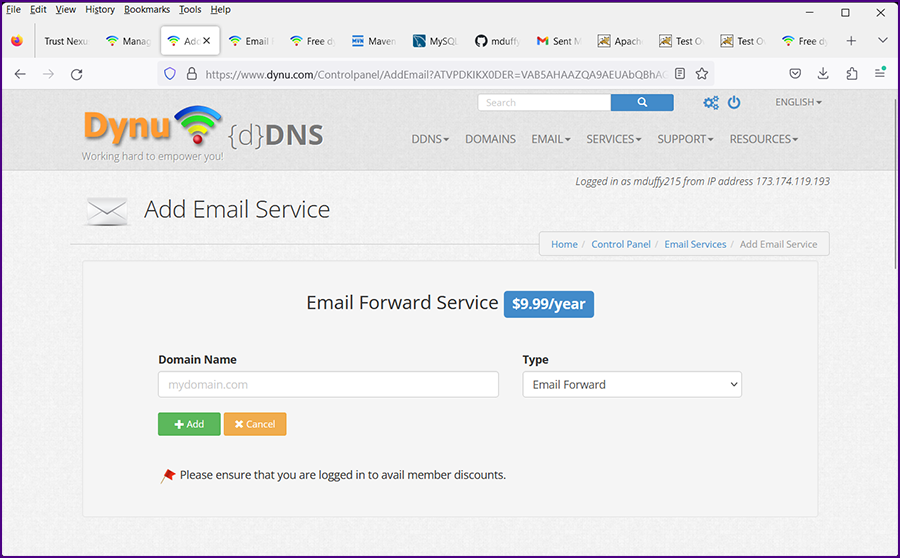Expand the SERVICES navigation menu

(x=613, y=139)
